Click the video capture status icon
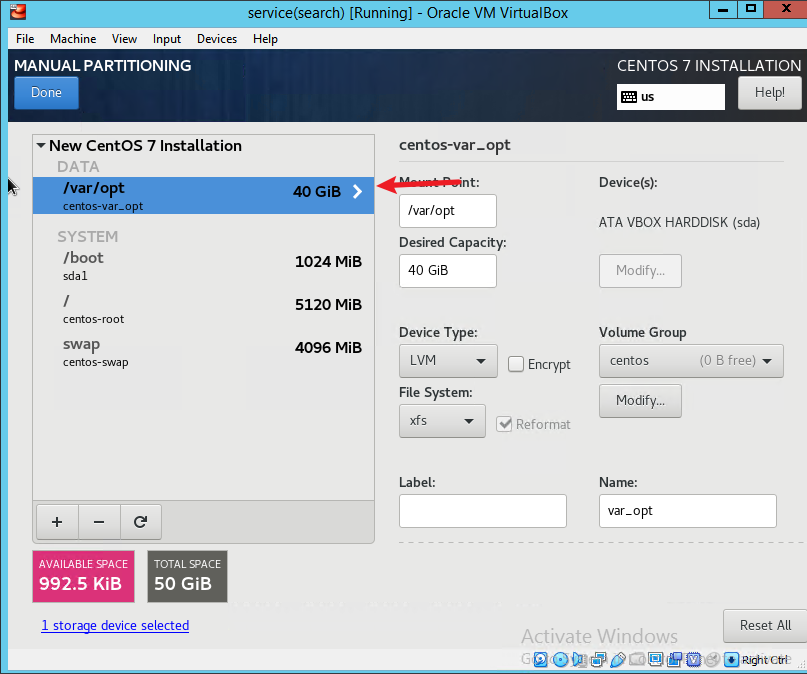 675,660
